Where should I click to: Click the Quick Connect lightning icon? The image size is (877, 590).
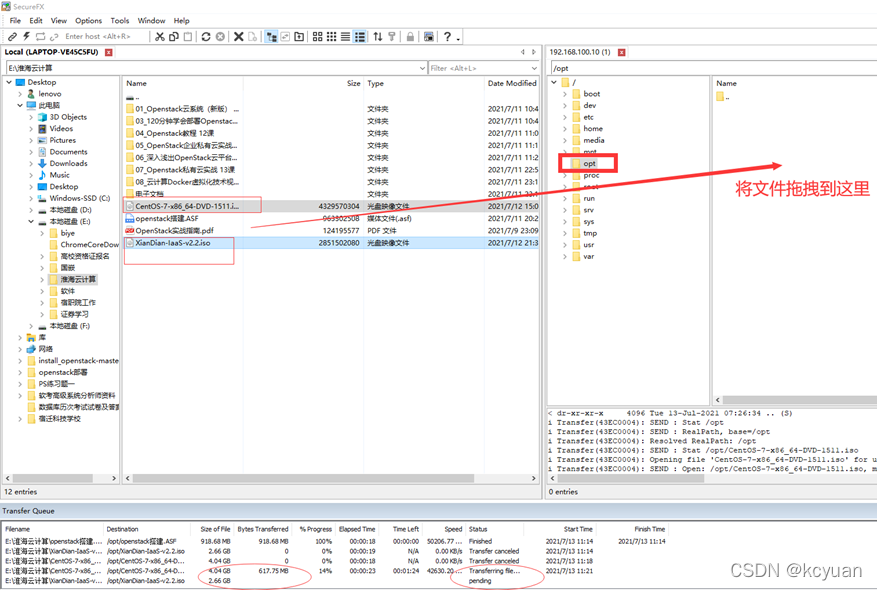tap(26, 36)
